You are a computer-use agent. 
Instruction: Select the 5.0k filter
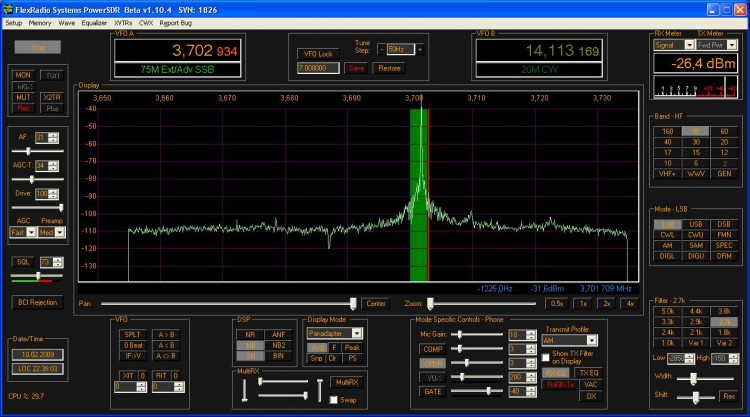point(668,311)
